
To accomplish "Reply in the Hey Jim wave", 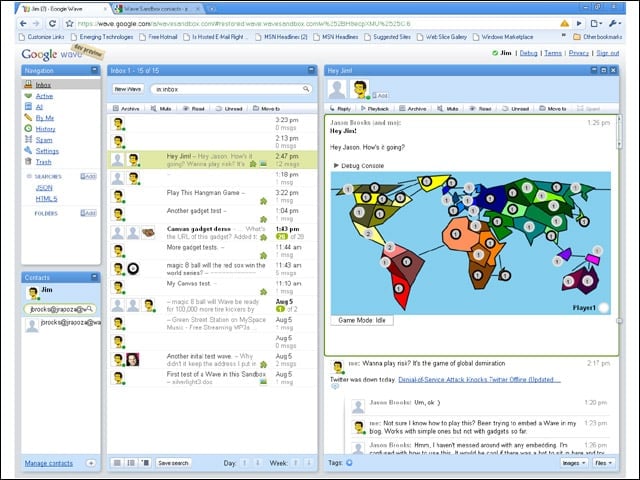I will (x=340, y=109).
